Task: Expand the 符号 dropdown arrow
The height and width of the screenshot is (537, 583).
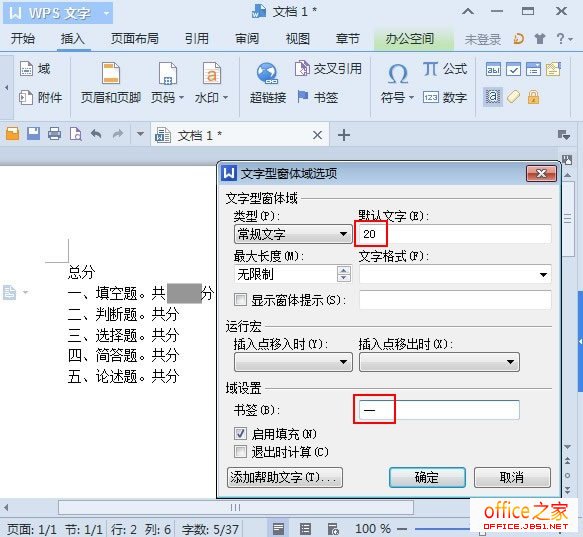Action: (x=411, y=98)
